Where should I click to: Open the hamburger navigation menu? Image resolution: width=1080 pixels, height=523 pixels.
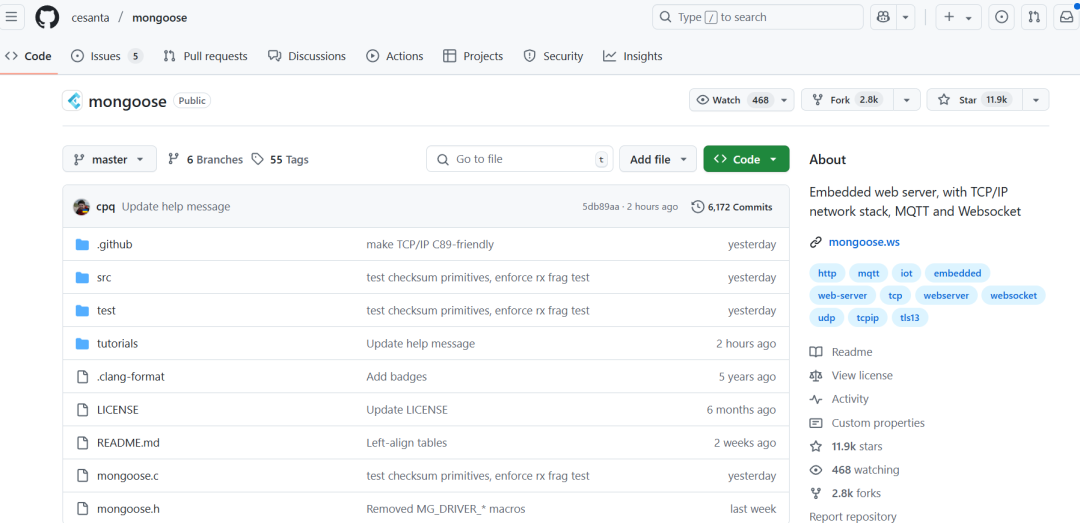pos(11,17)
